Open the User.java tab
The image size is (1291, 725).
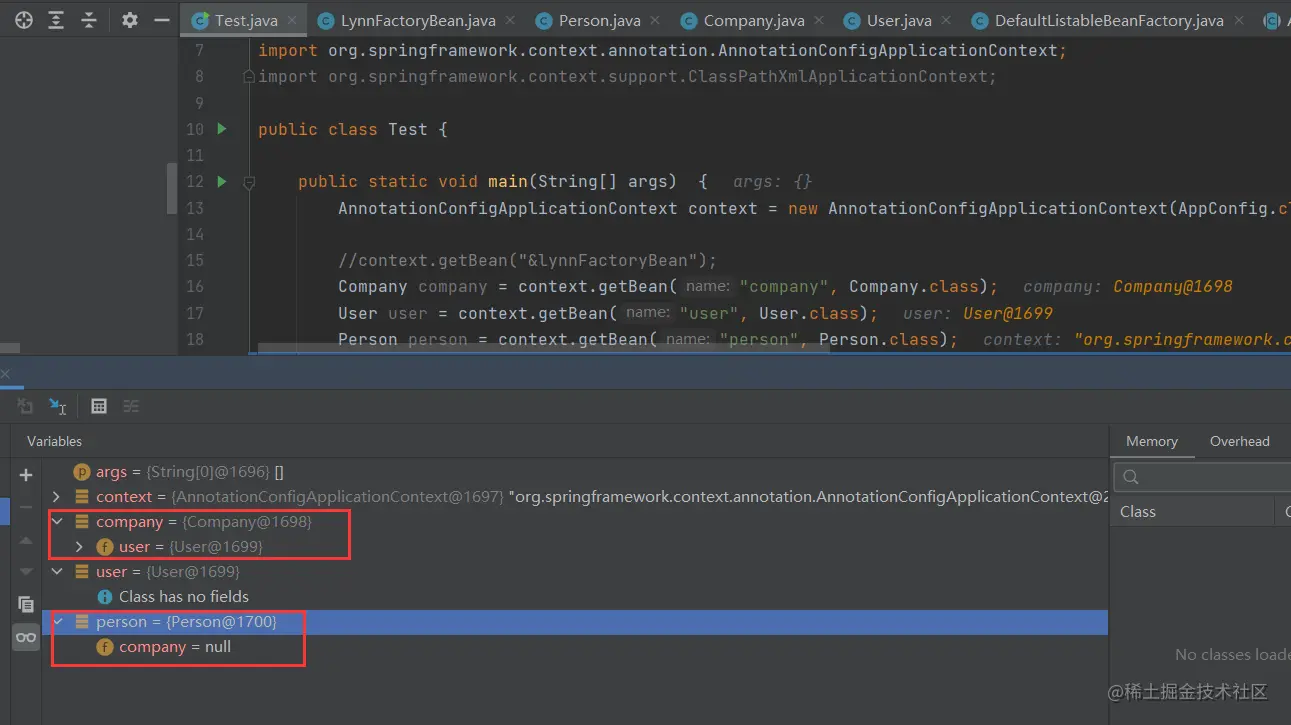click(x=898, y=21)
